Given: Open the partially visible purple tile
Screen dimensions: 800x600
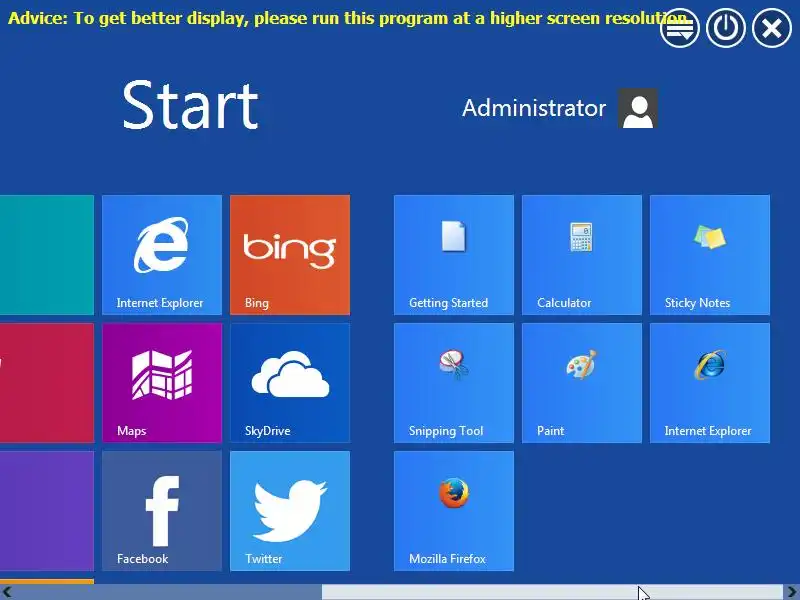Looking at the screenshot, I should (47, 511).
